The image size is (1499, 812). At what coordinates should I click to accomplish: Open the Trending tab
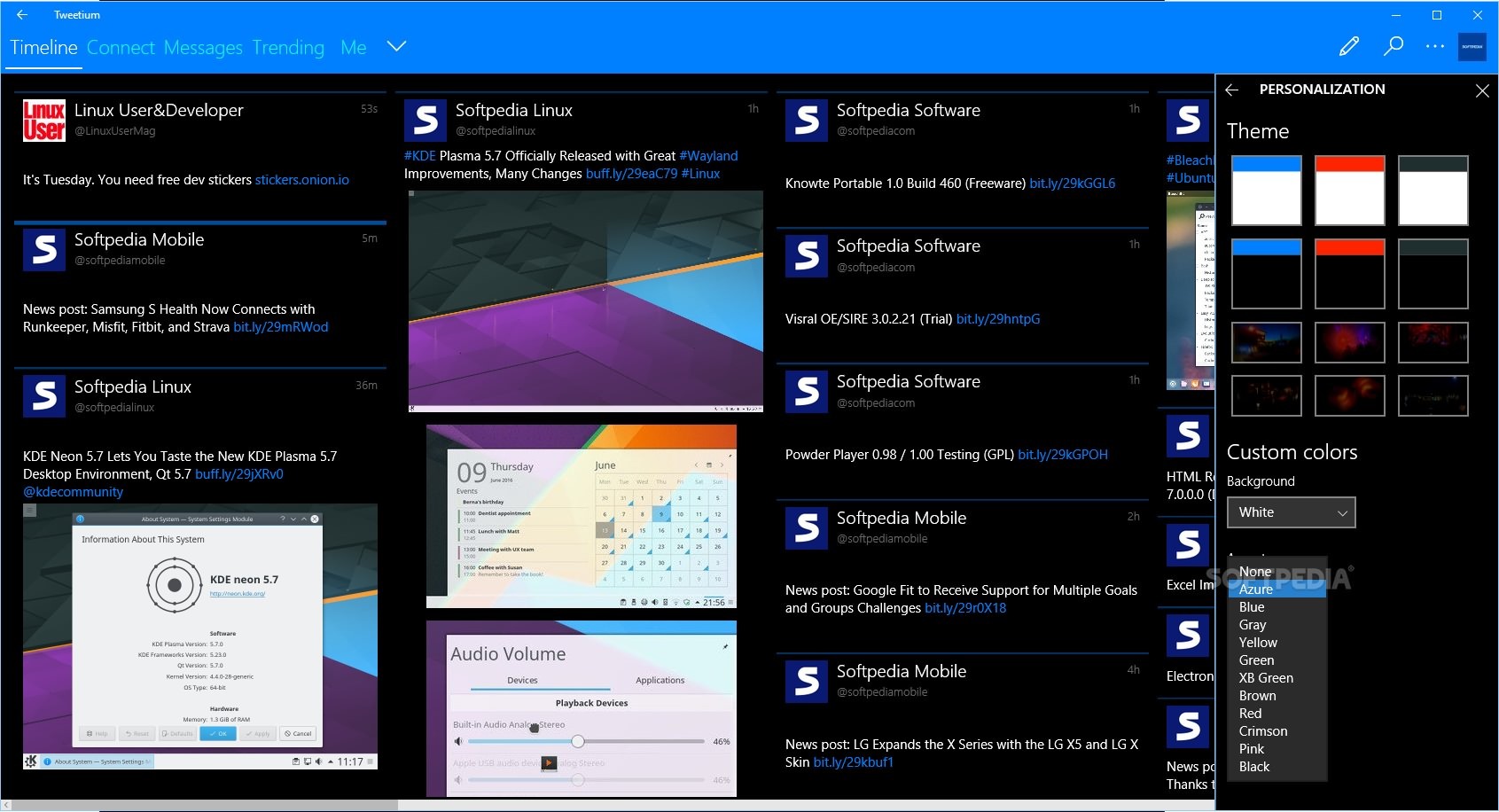tap(288, 48)
